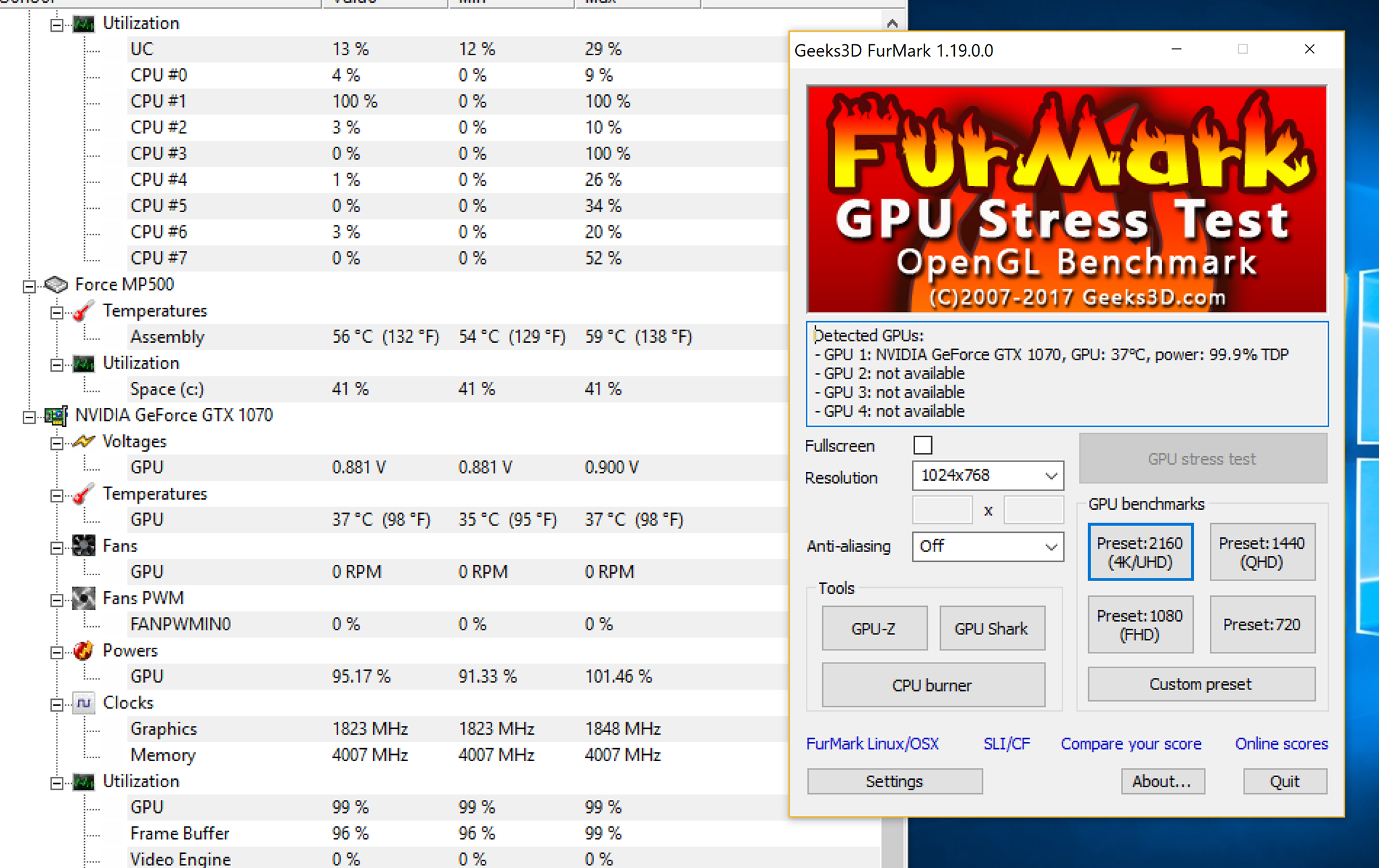Launch the GPU-Z tool
This screenshot has width=1379, height=868.
pyautogui.click(x=874, y=628)
